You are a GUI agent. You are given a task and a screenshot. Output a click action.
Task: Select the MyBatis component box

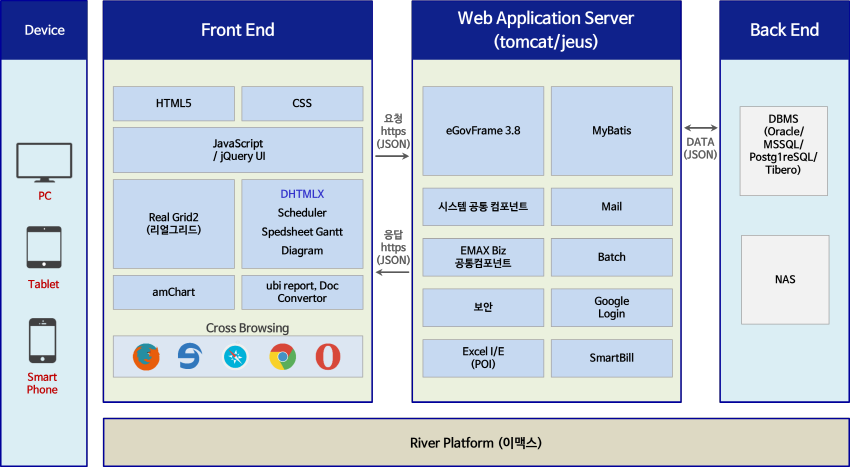(x=611, y=130)
